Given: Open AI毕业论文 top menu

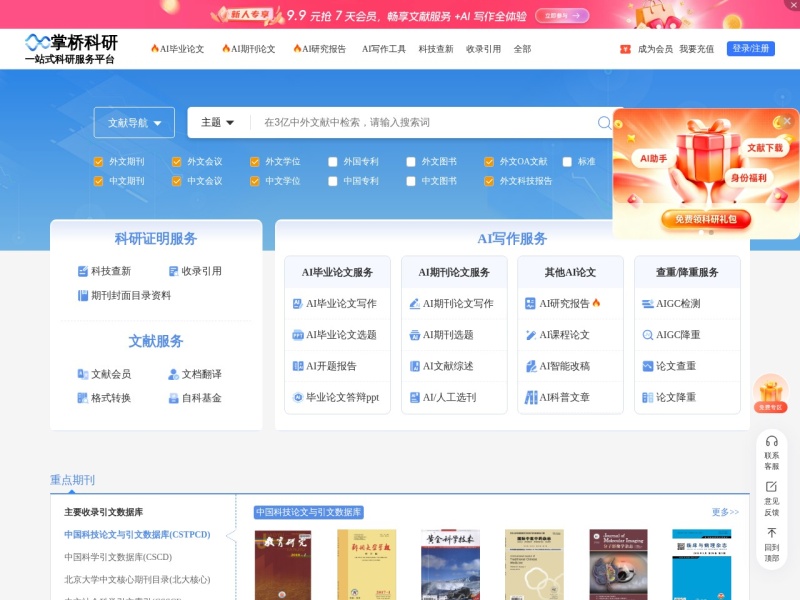Looking at the screenshot, I should (177, 49).
